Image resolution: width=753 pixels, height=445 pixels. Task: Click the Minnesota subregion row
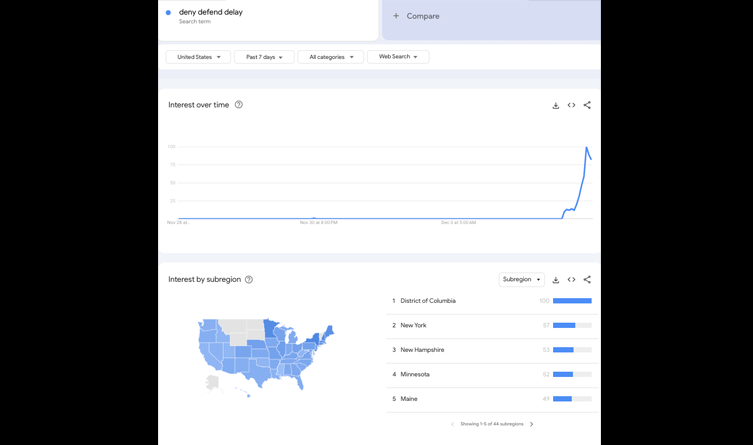click(x=415, y=374)
